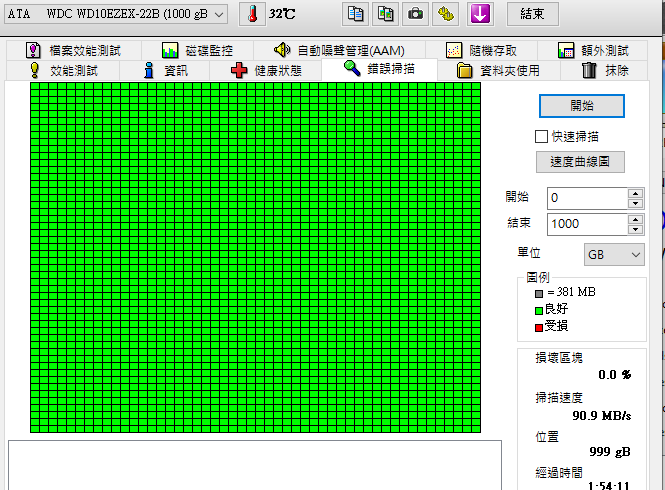
Task: Click the light bulb 效能測試 icon
Action: [35, 70]
